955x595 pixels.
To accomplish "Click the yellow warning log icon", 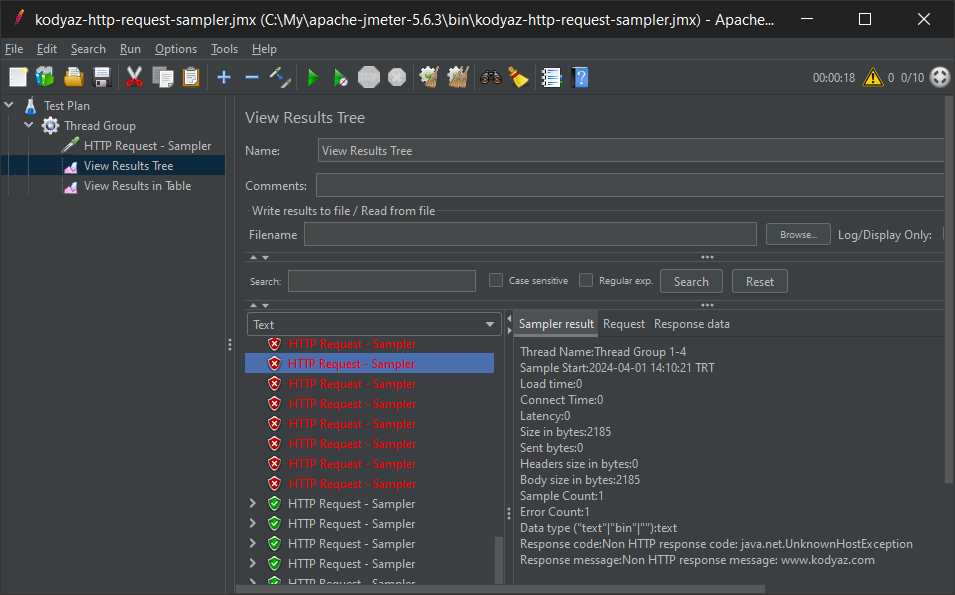I will click(x=872, y=77).
